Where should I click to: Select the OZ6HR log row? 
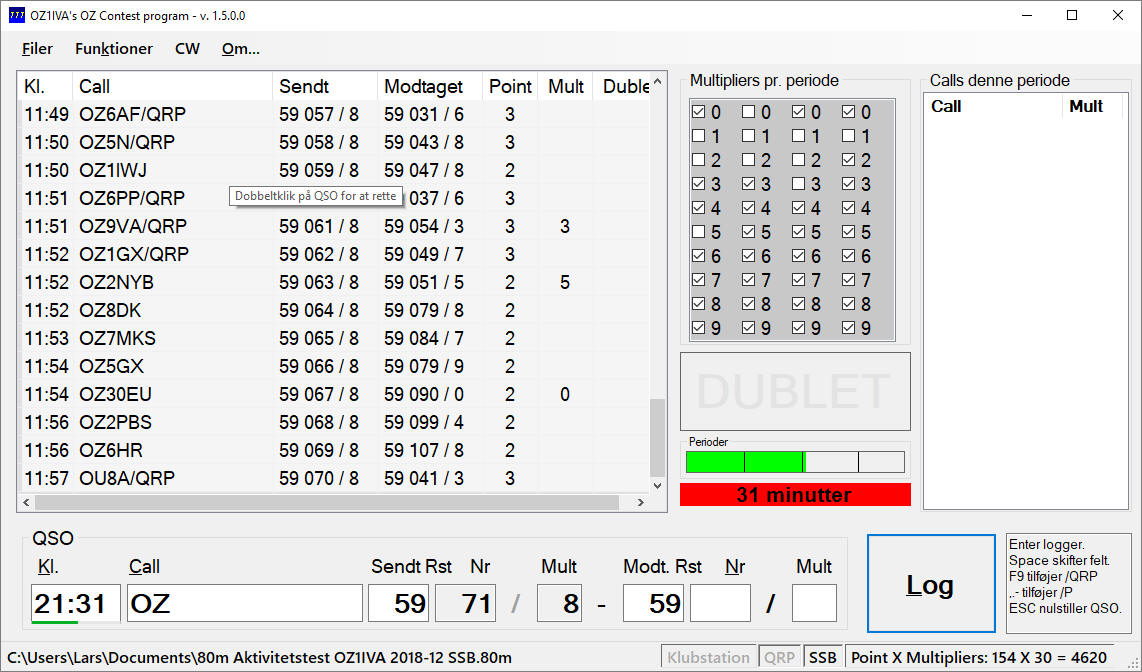[x=334, y=451]
